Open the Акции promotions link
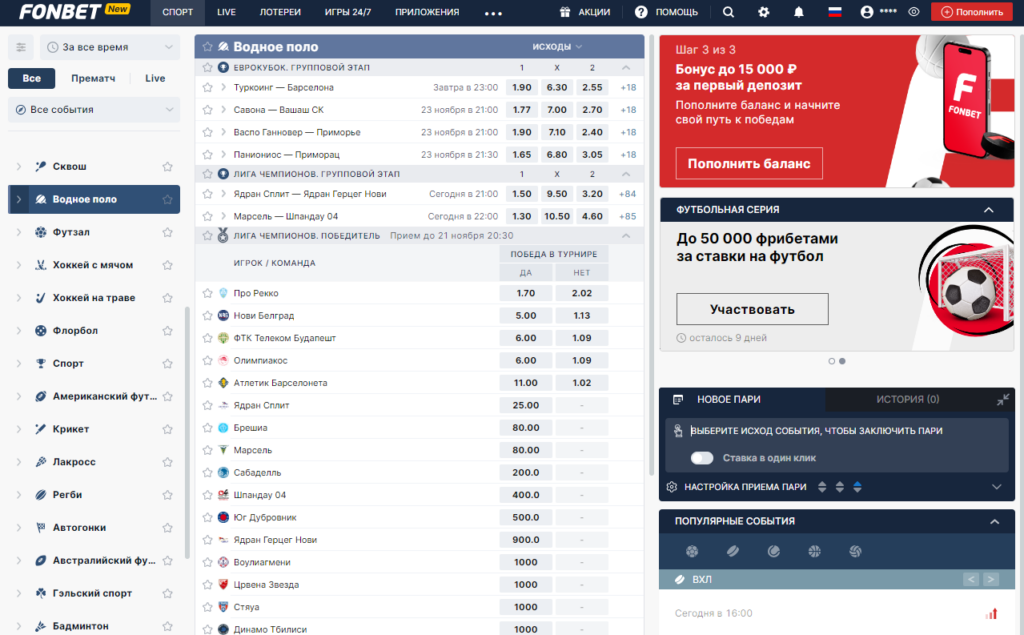Image resolution: width=1024 pixels, height=635 pixels. pyautogui.click(x=585, y=12)
